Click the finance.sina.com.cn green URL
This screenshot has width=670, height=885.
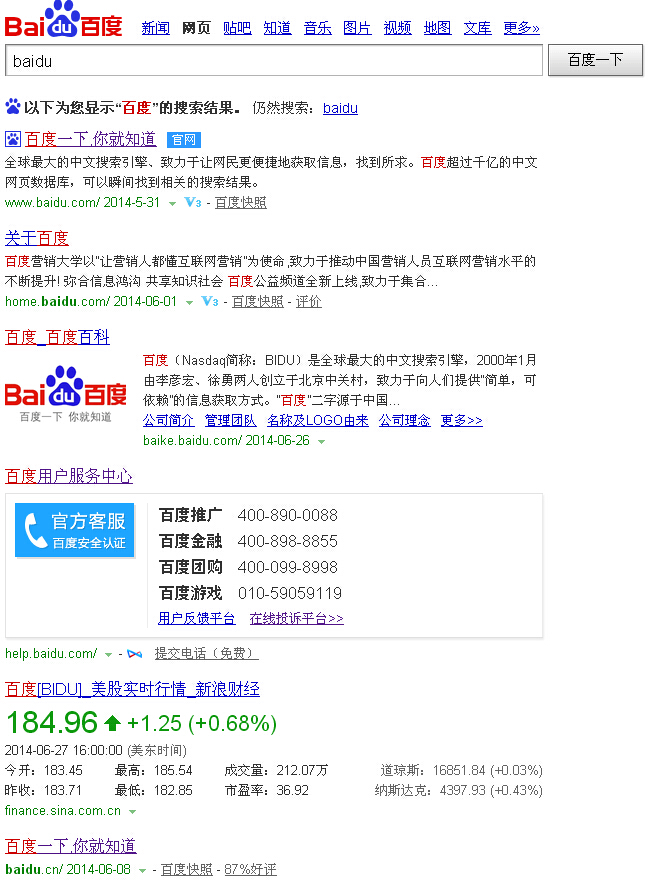(x=63, y=811)
